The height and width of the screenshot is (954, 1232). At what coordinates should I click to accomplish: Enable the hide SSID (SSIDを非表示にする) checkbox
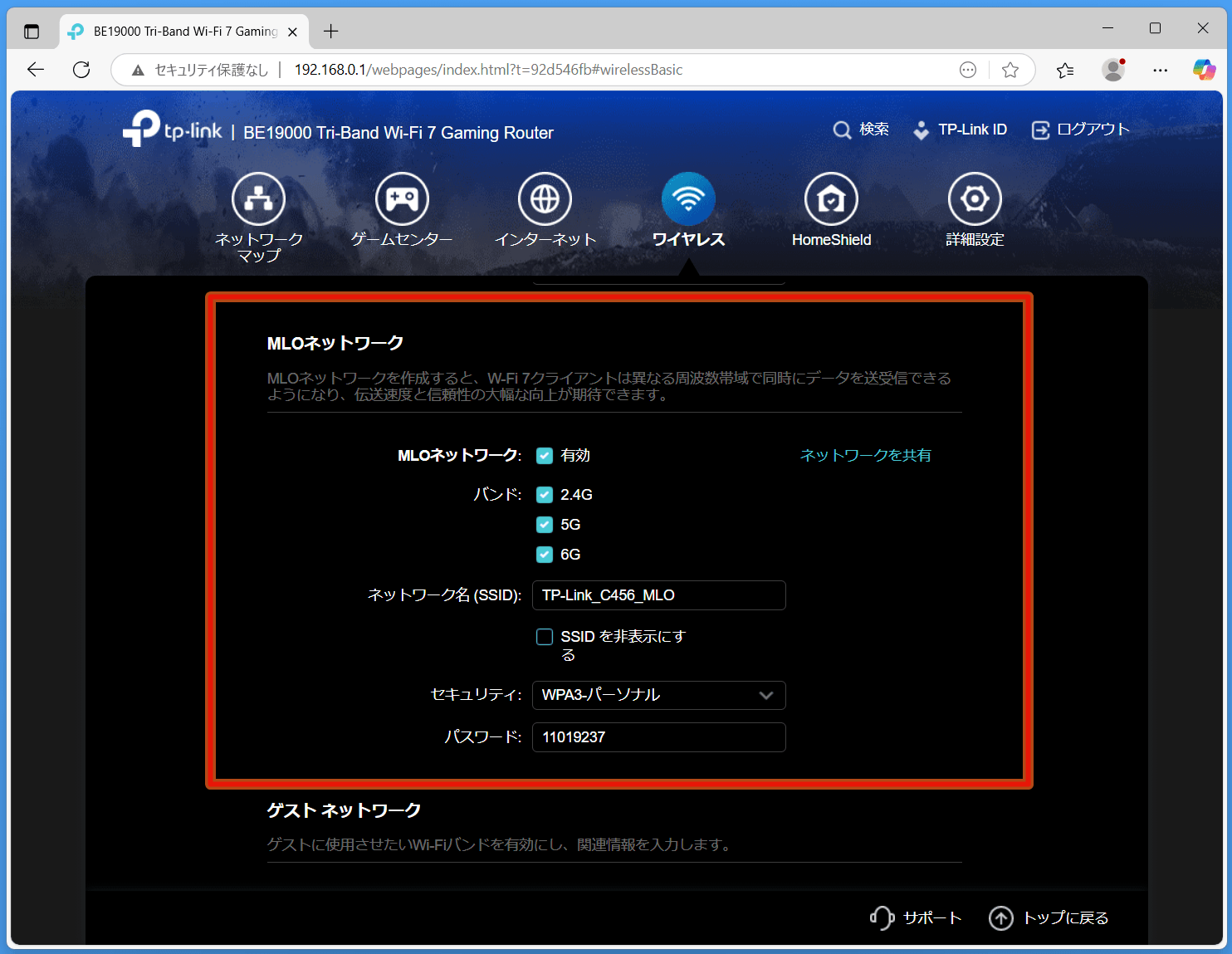pyautogui.click(x=545, y=637)
